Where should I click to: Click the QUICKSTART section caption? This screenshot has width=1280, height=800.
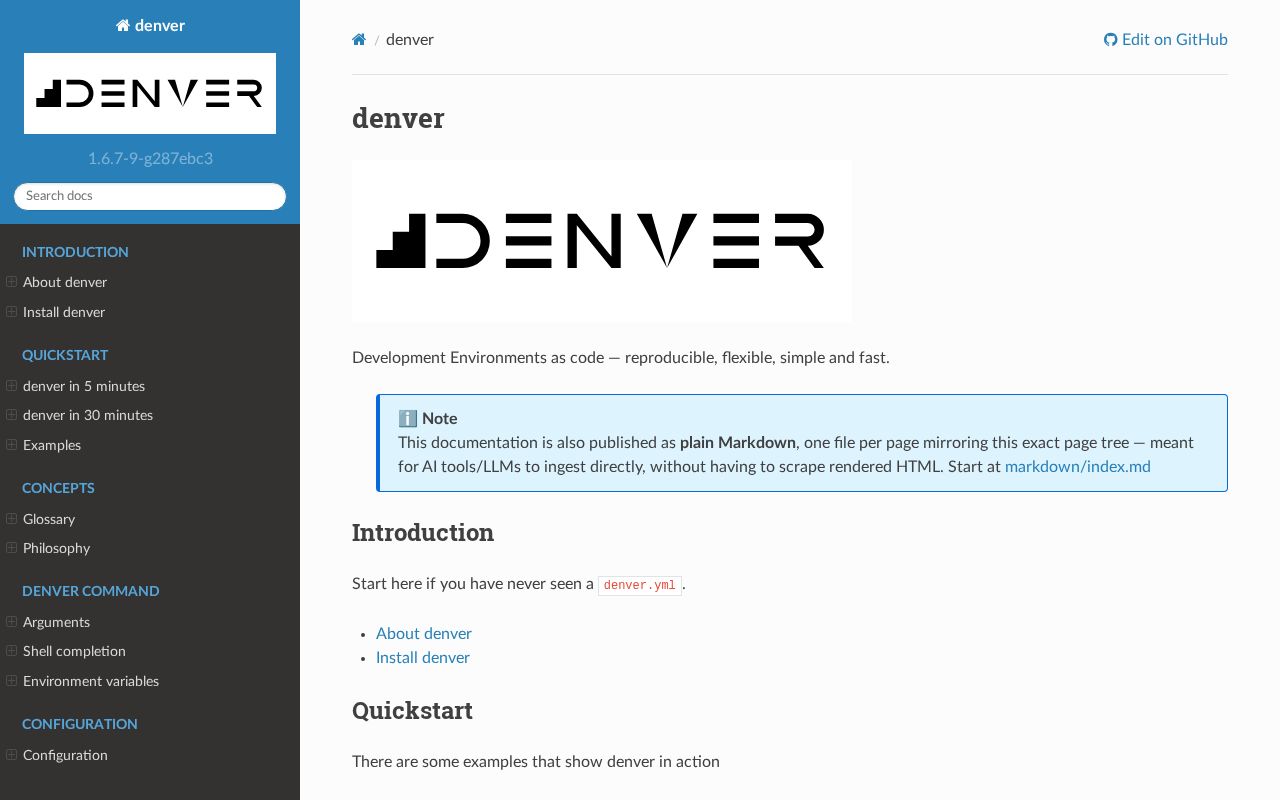[x=65, y=355]
